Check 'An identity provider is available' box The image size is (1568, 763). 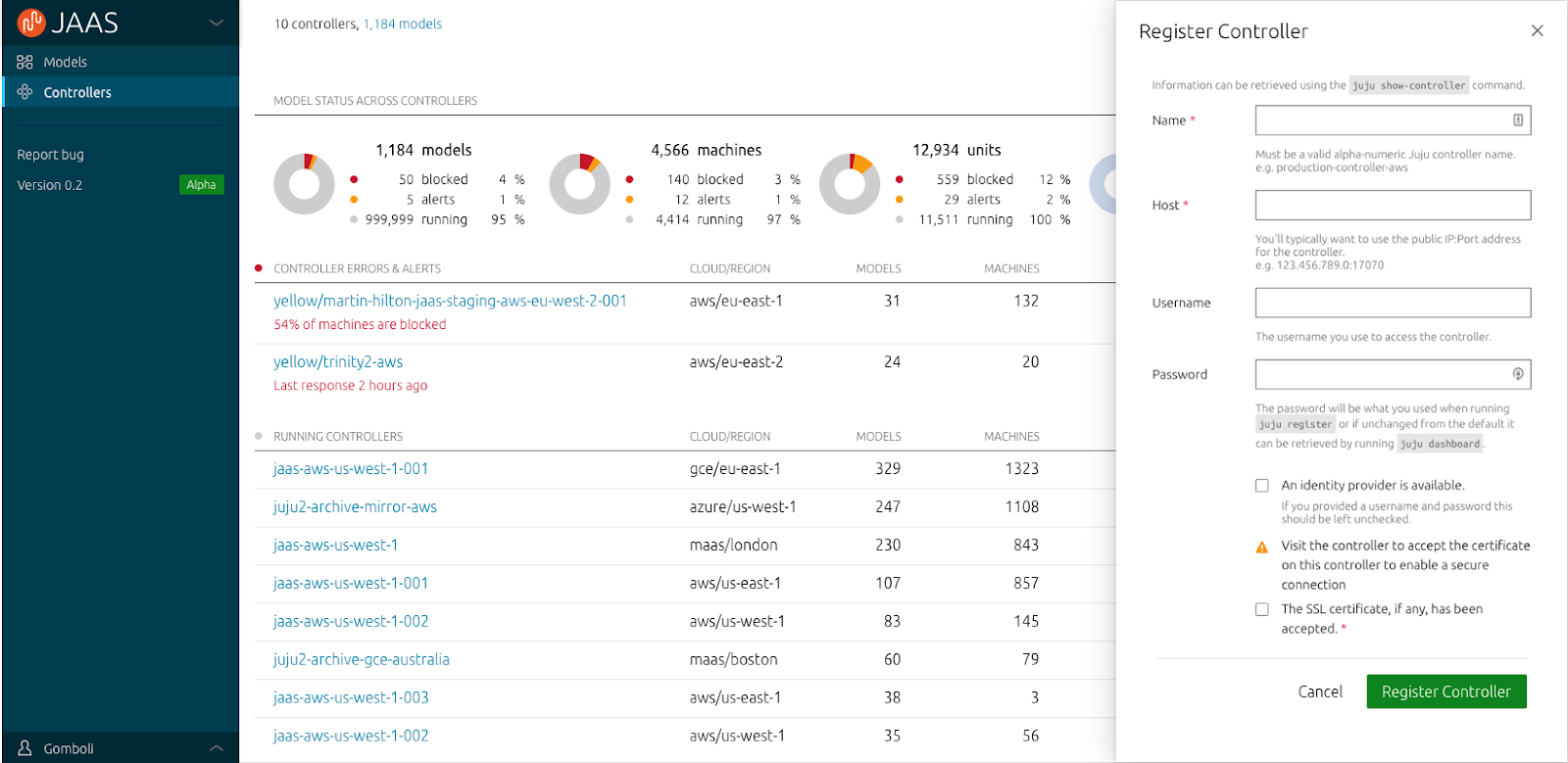pos(1262,486)
